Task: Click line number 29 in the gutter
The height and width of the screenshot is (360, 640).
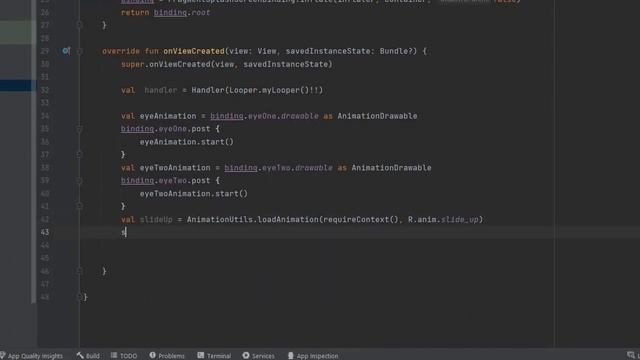Action: (x=45, y=51)
